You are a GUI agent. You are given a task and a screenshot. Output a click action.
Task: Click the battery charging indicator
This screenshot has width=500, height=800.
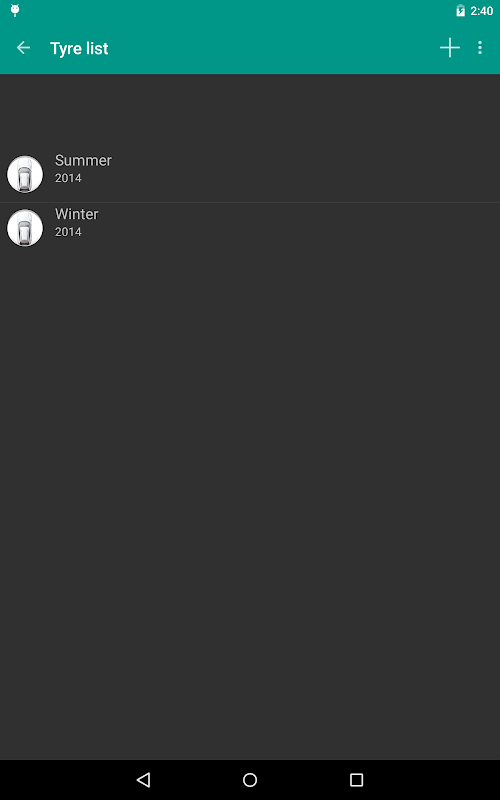pyautogui.click(x=460, y=11)
